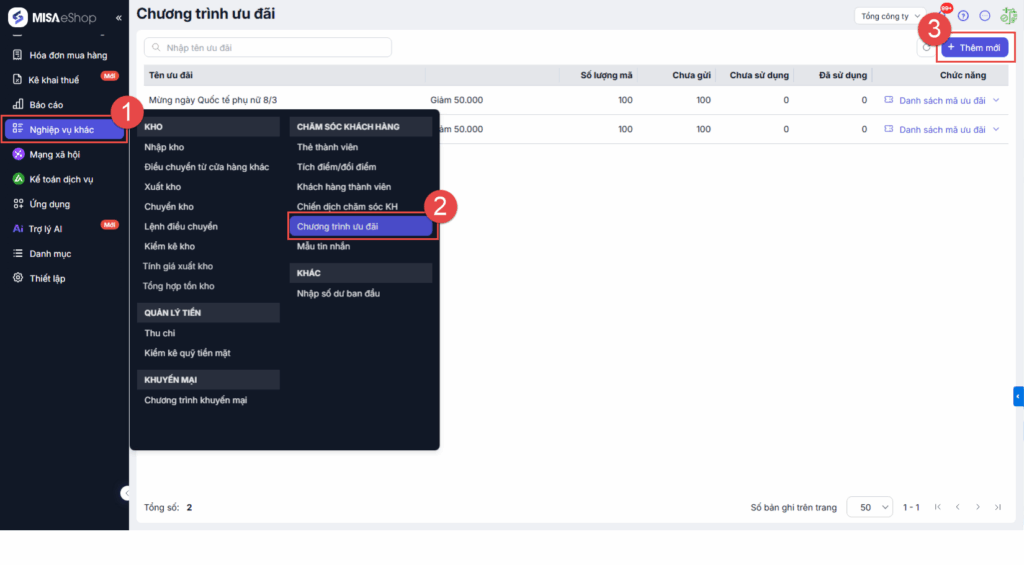Open Kiểm kê quỹ tiền mặt

(x=187, y=353)
